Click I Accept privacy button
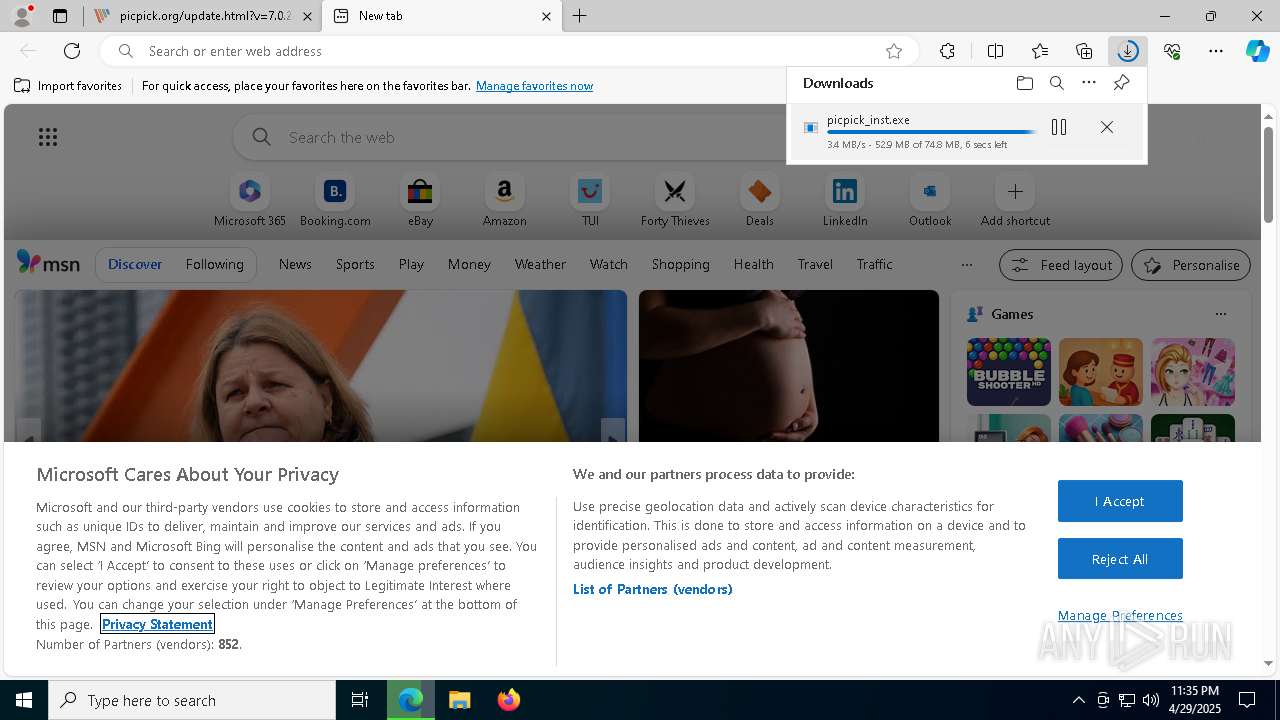This screenshot has width=1280, height=720. coord(1120,501)
